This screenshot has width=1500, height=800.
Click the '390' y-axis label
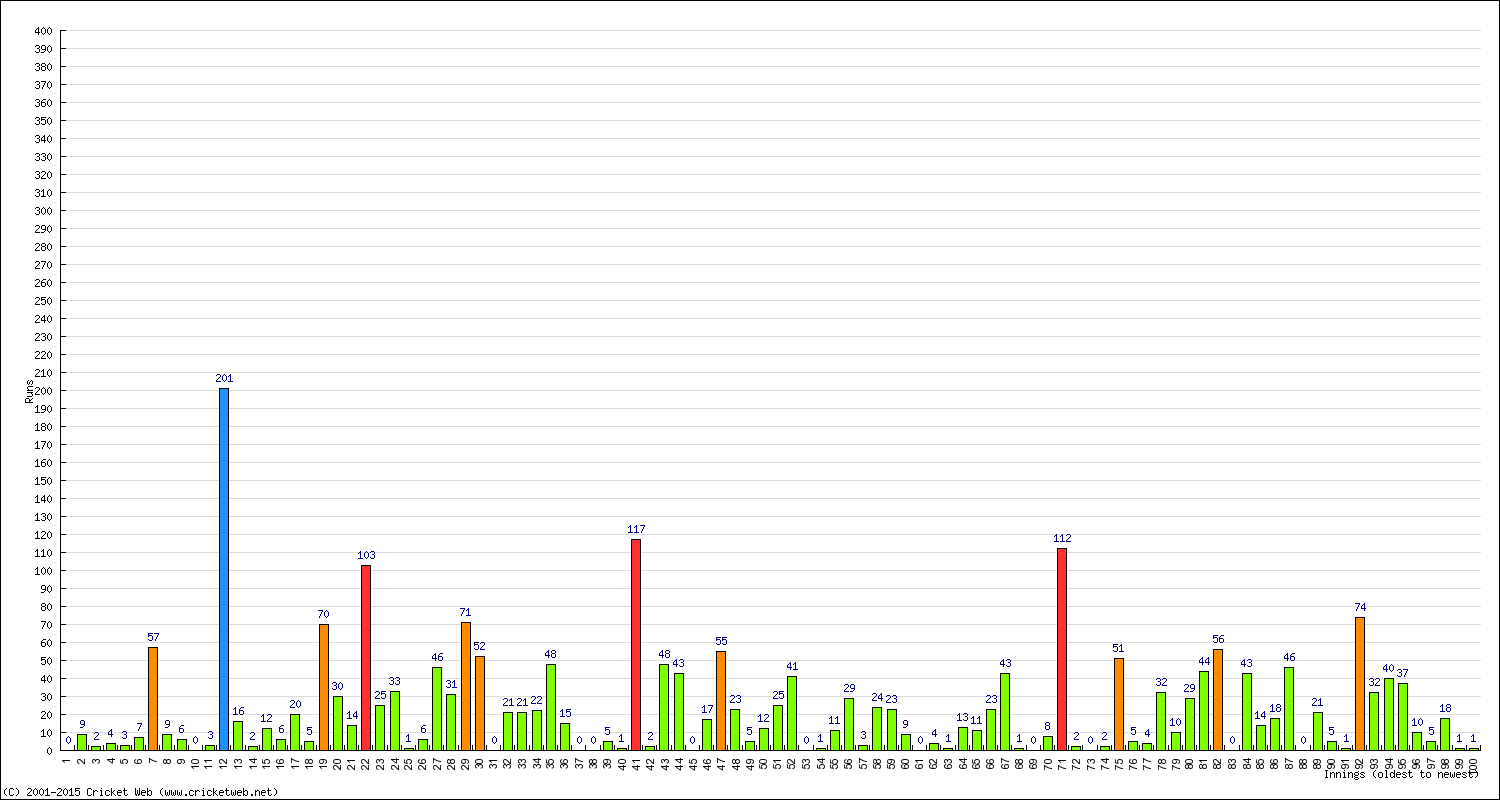(x=44, y=49)
